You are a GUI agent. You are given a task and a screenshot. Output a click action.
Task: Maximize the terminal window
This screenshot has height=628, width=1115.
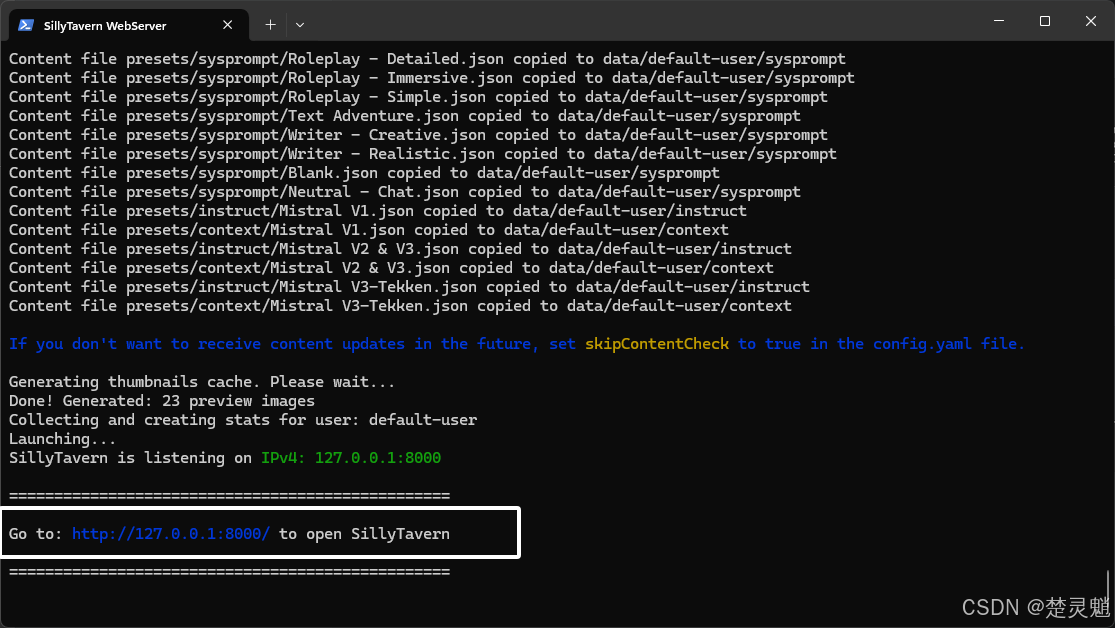tap(1045, 21)
